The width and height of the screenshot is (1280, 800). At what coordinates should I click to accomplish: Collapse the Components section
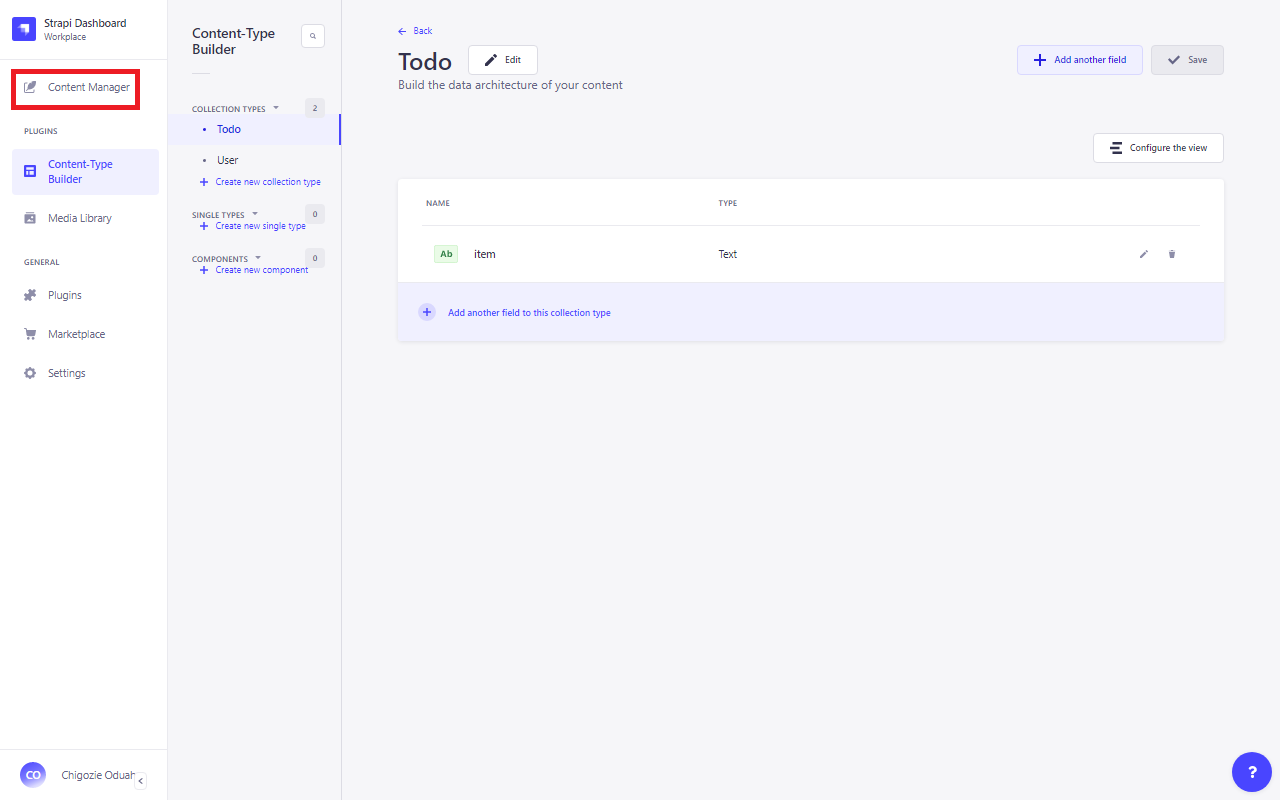tap(258, 258)
